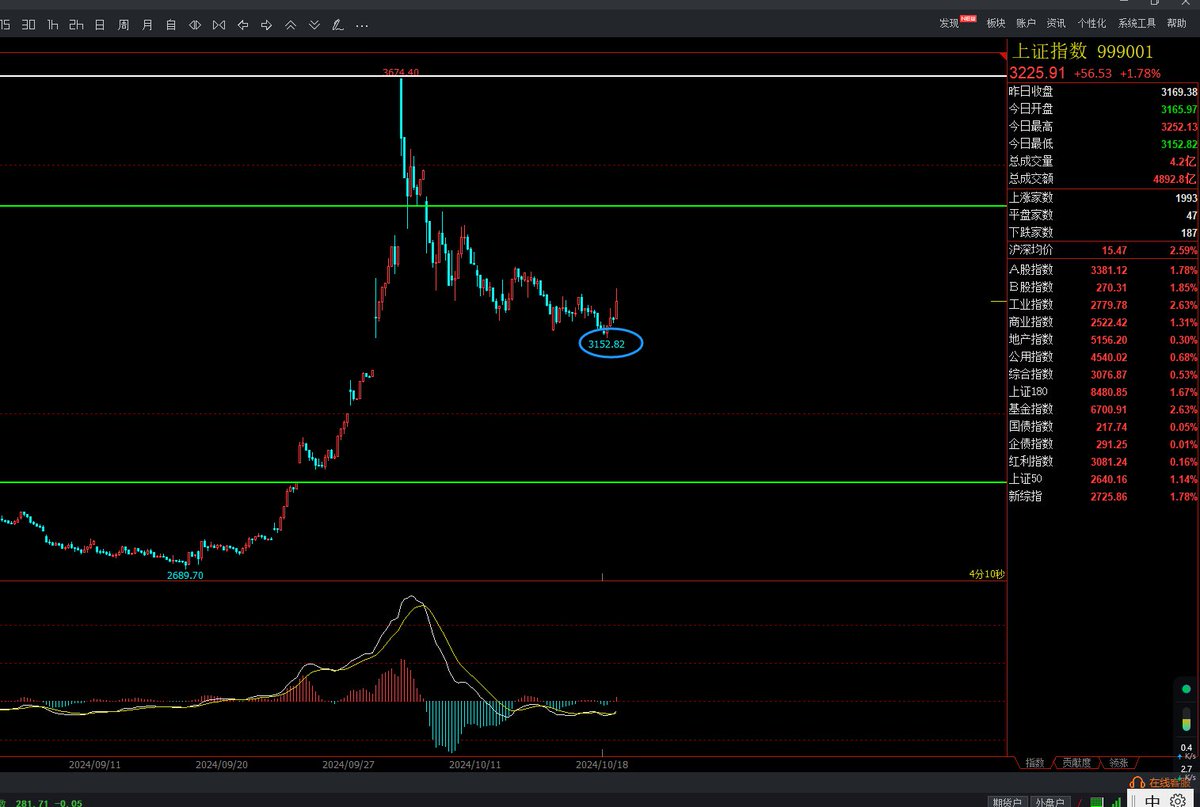Select the 新综指 row
The image size is (1200, 807).
1103,496
